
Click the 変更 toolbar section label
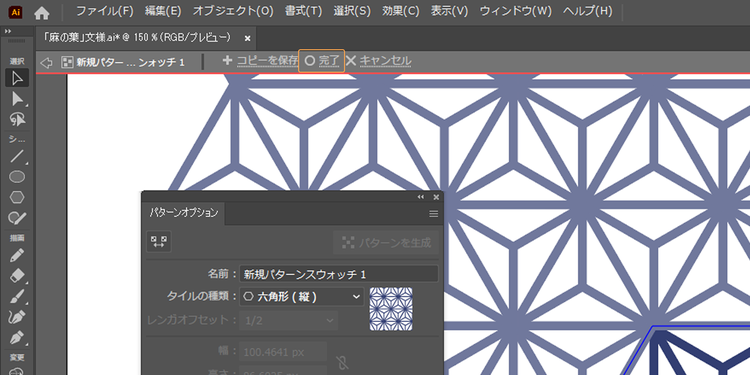coord(17,357)
